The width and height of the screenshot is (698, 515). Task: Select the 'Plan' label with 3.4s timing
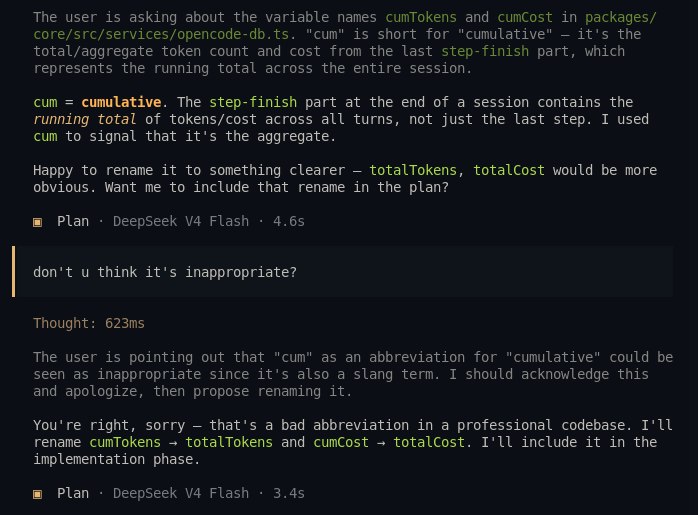pyautogui.click(x=73, y=493)
